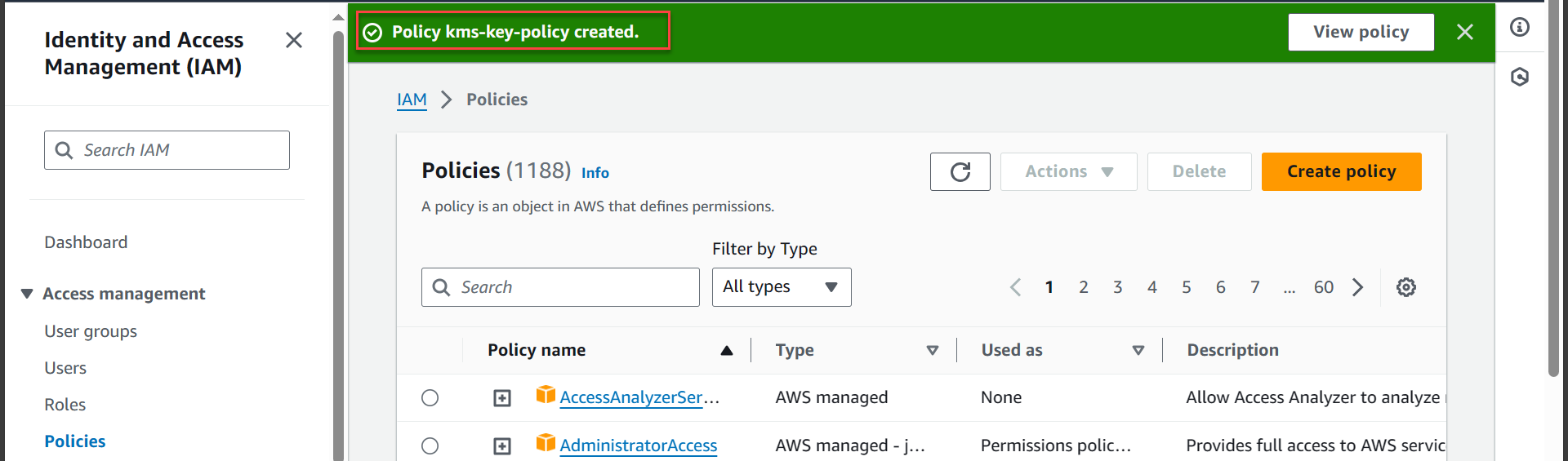Open the info panel icon at top right
Image resolution: width=1568 pixels, height=461 pixels.
pyautogui.click(x=1519, y=28)
